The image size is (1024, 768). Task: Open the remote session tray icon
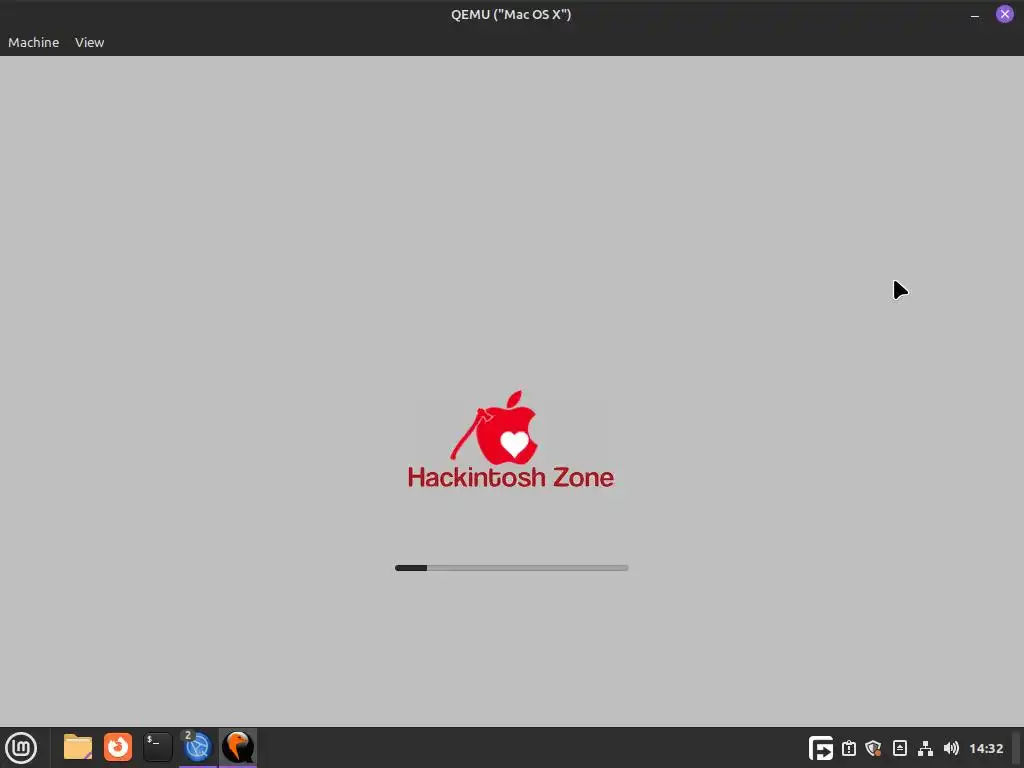(x=821, y=748)
